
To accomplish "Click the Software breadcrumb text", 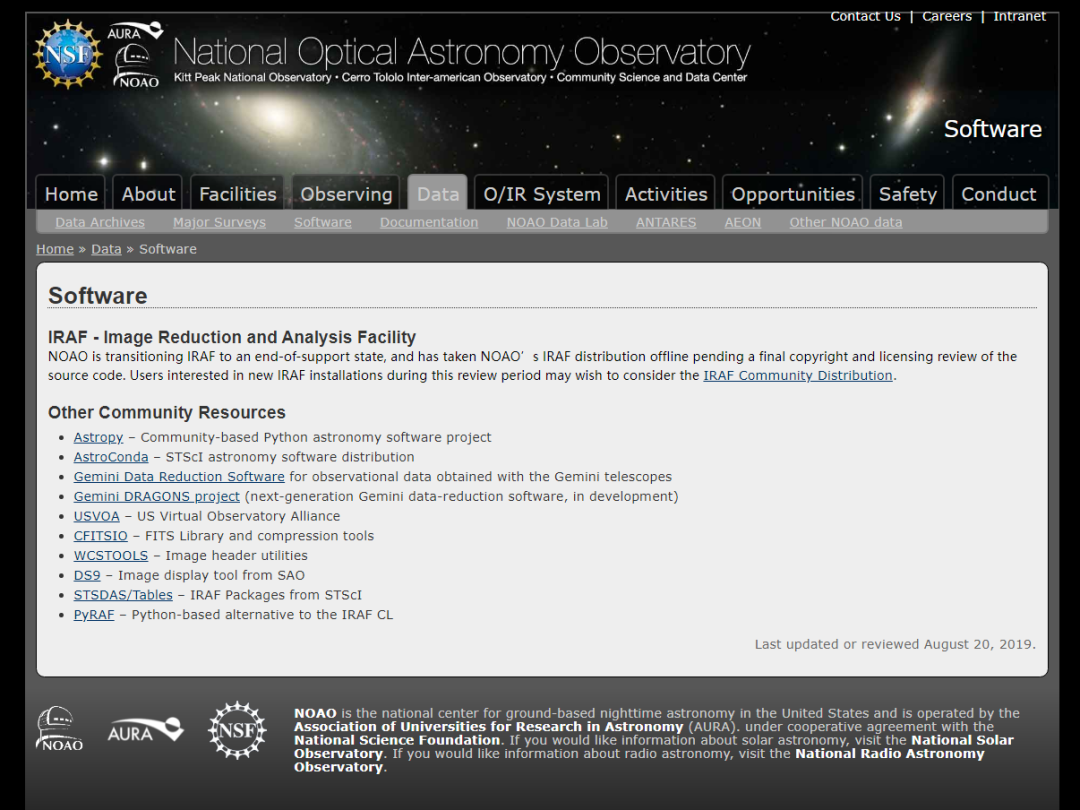I will pos(168,249).
